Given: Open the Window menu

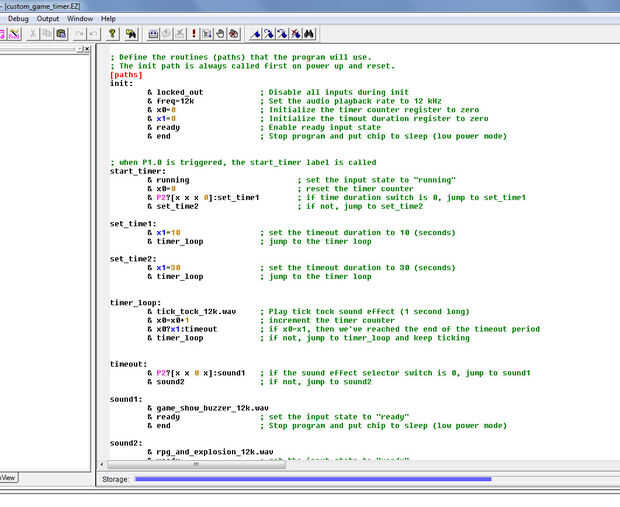Looking at the screenshot, I should click(80, 19).
